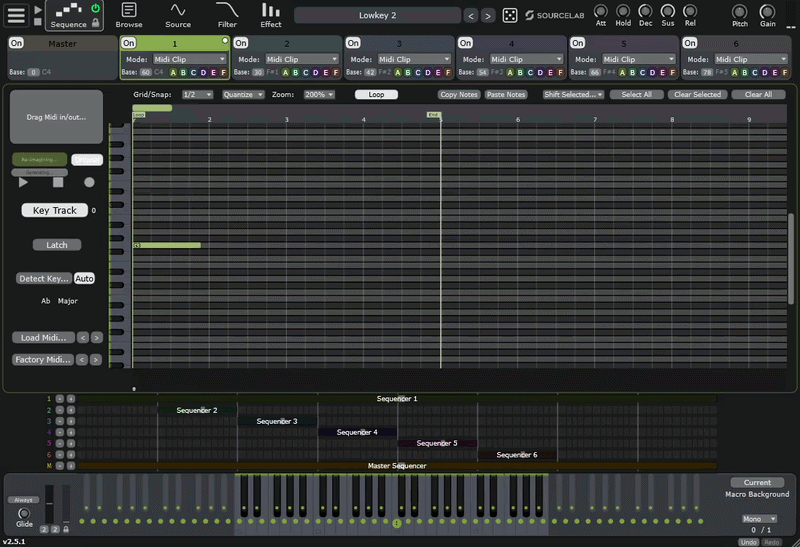Image resolution: width=800 pixels, height=547 pixels.
Task: Open the Zoom 200% dropdown
Action: [319, 94]
